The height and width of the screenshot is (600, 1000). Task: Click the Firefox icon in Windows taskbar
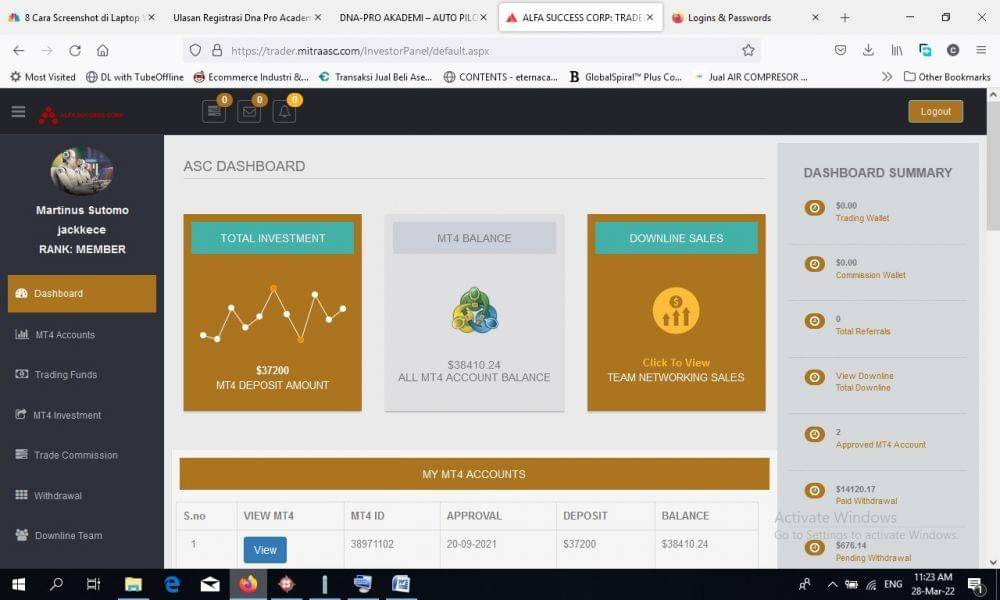point(248,584)
